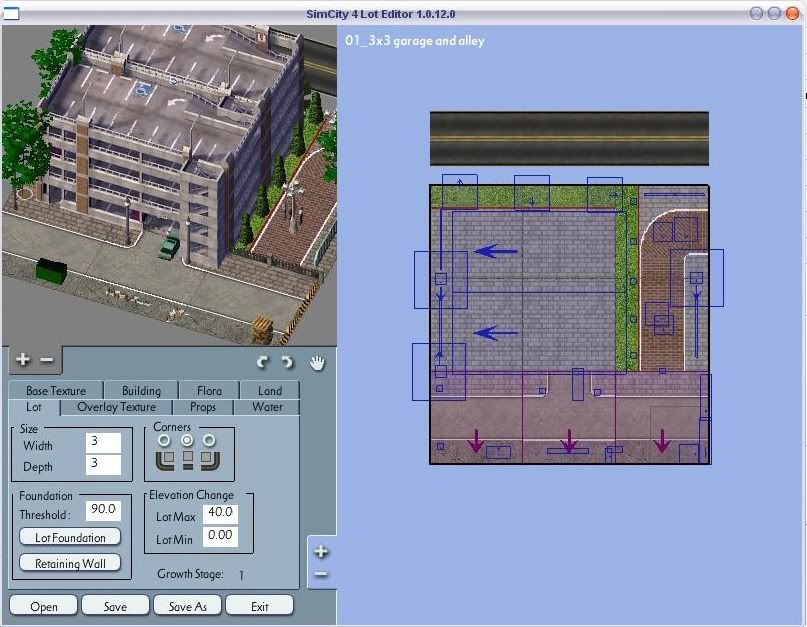Open the Water tab
Viewport: 807px width, 627px height.
[267, 407]
